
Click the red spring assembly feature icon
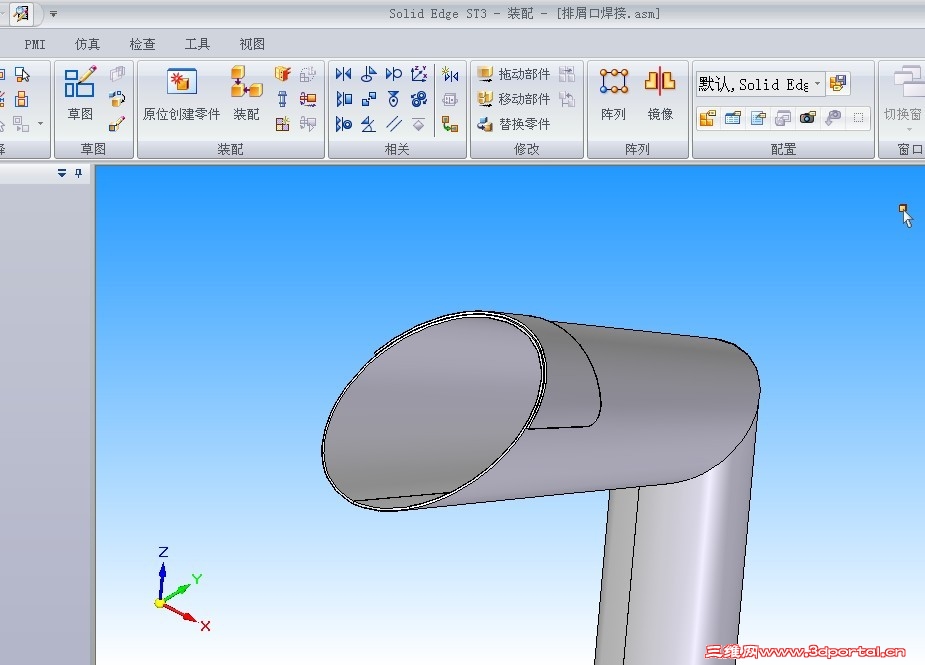point(307,99)
